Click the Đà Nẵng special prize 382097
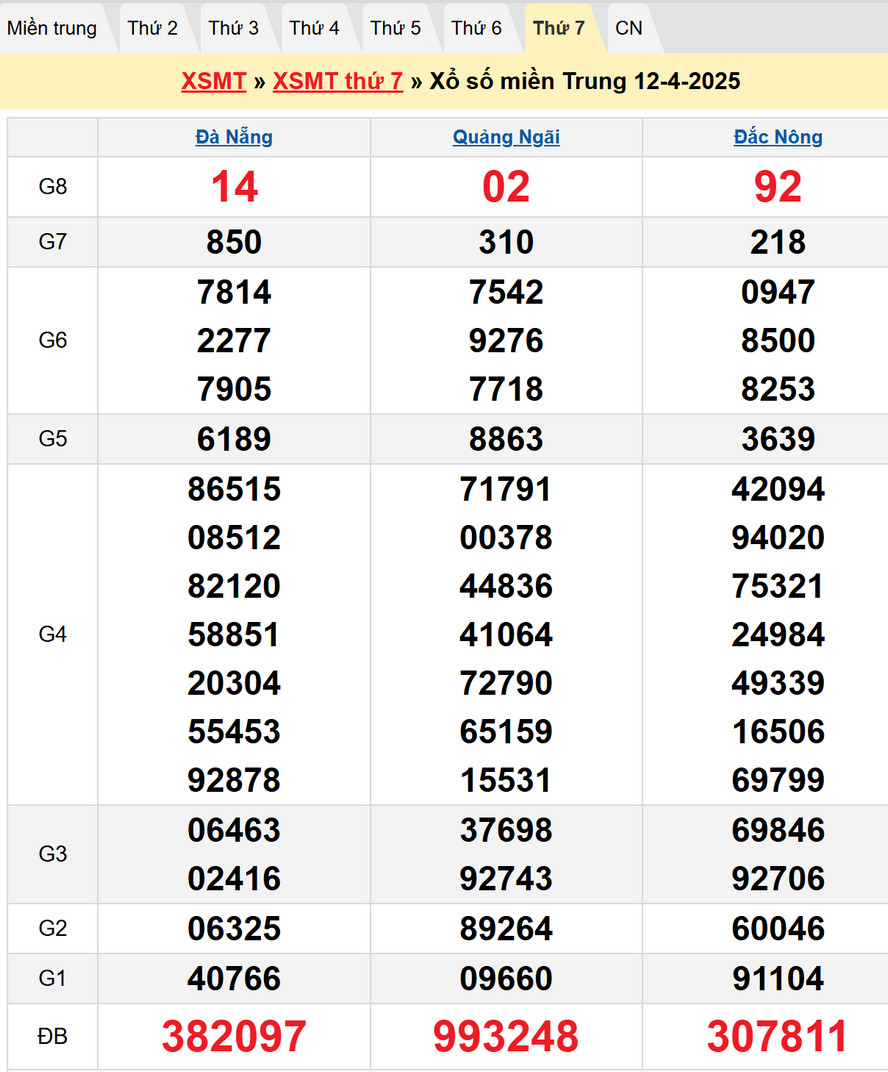The width and height of the screenshot is (888, 1072). coord(234,1037)
